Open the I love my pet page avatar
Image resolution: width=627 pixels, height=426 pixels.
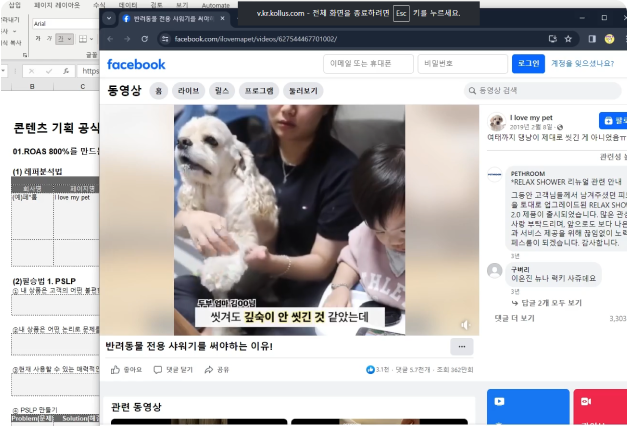point(496,122)
